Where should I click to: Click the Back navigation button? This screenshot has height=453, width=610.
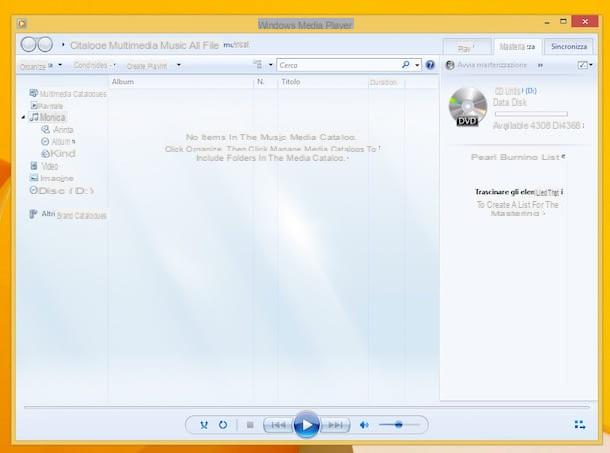pyautogui.click(x=28, y=44)
